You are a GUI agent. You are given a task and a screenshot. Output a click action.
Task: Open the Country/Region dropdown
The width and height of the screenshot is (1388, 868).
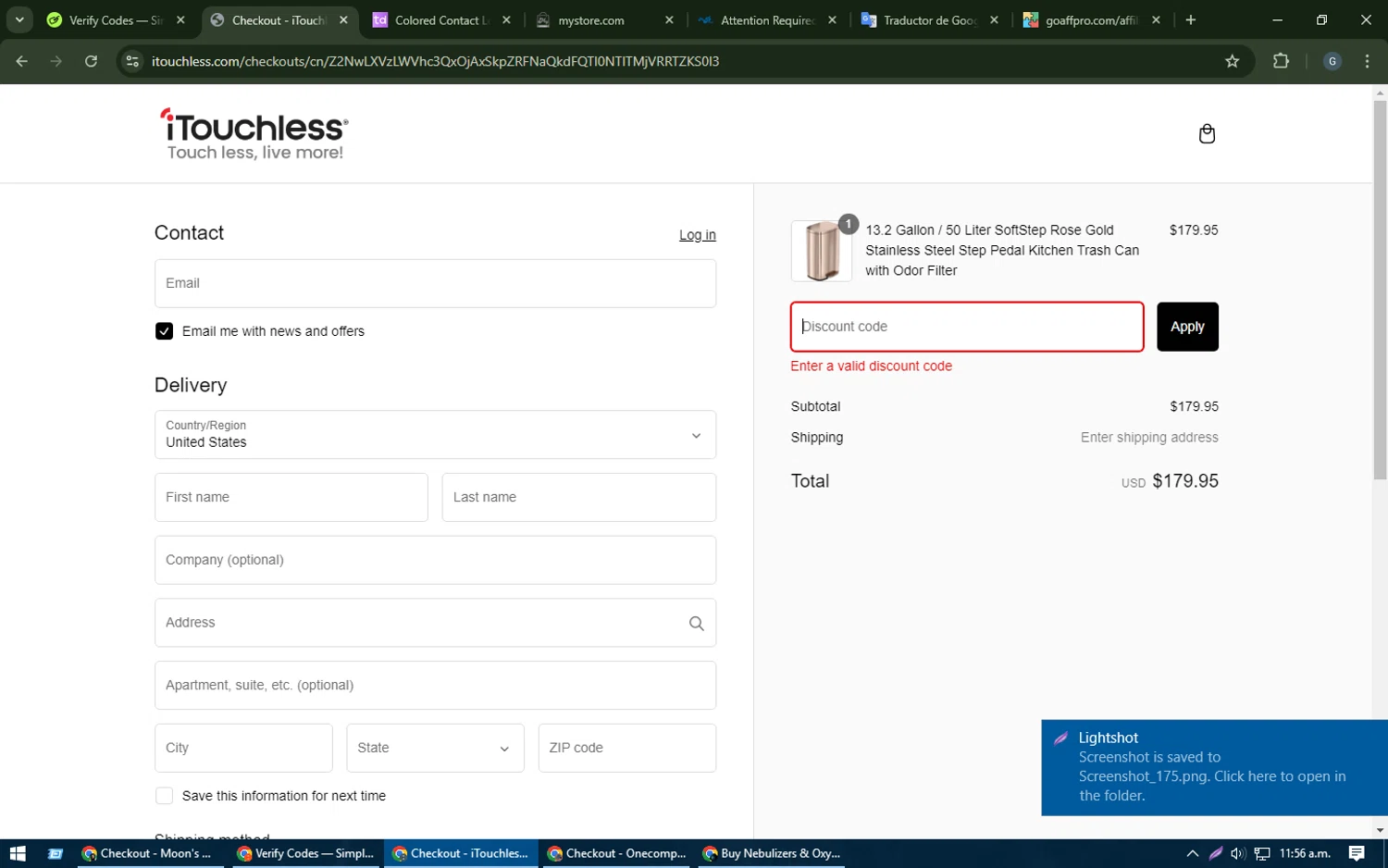435,435
